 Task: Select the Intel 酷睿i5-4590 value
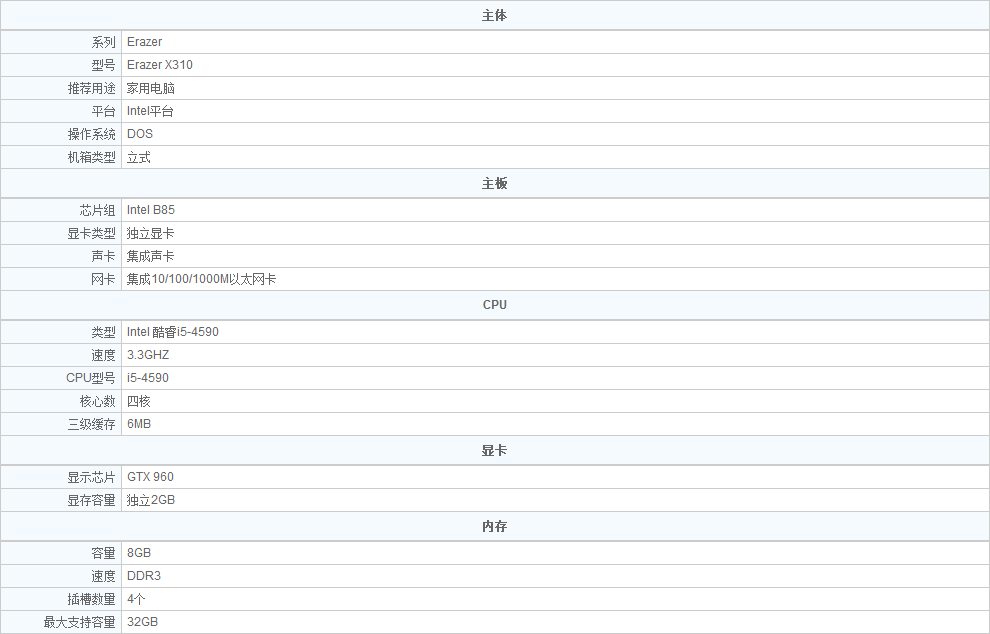[173, 332]
